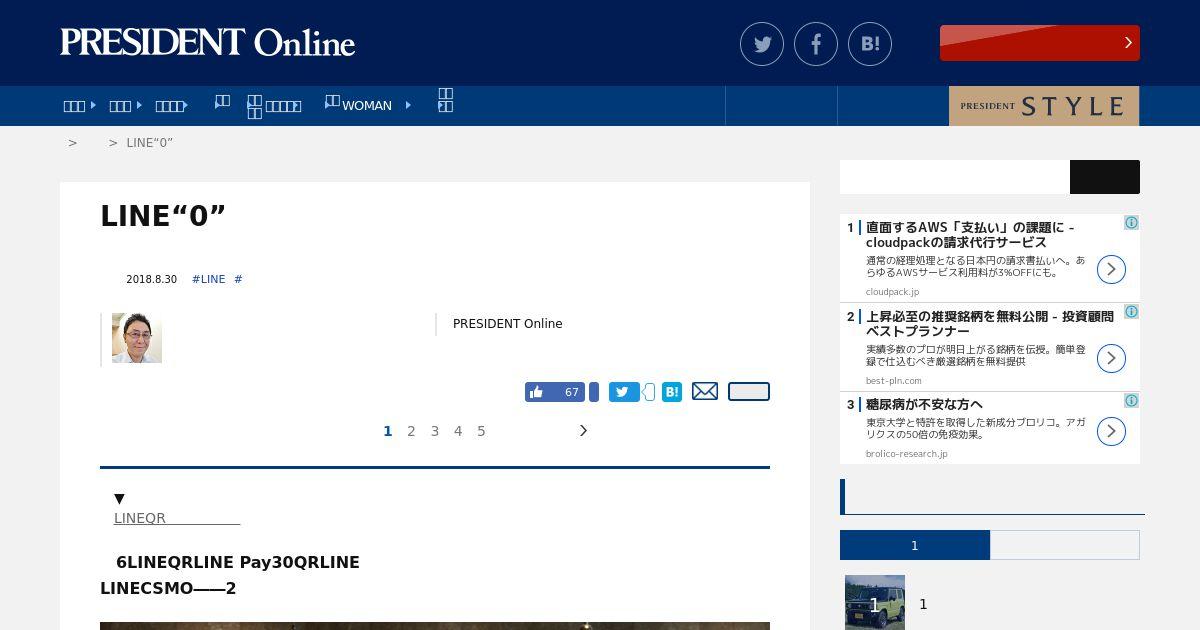Click the LINE"0" breadcrumb text
The height and width of the screenshot is (630, 1200).
tap(149, 143)
